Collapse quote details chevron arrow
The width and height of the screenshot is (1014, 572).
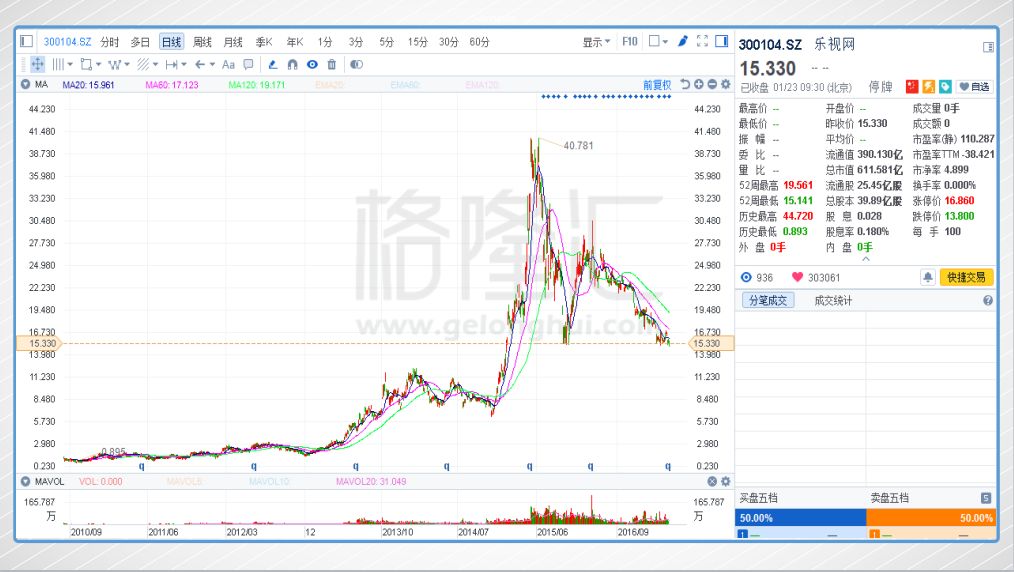tap(866, 259)
